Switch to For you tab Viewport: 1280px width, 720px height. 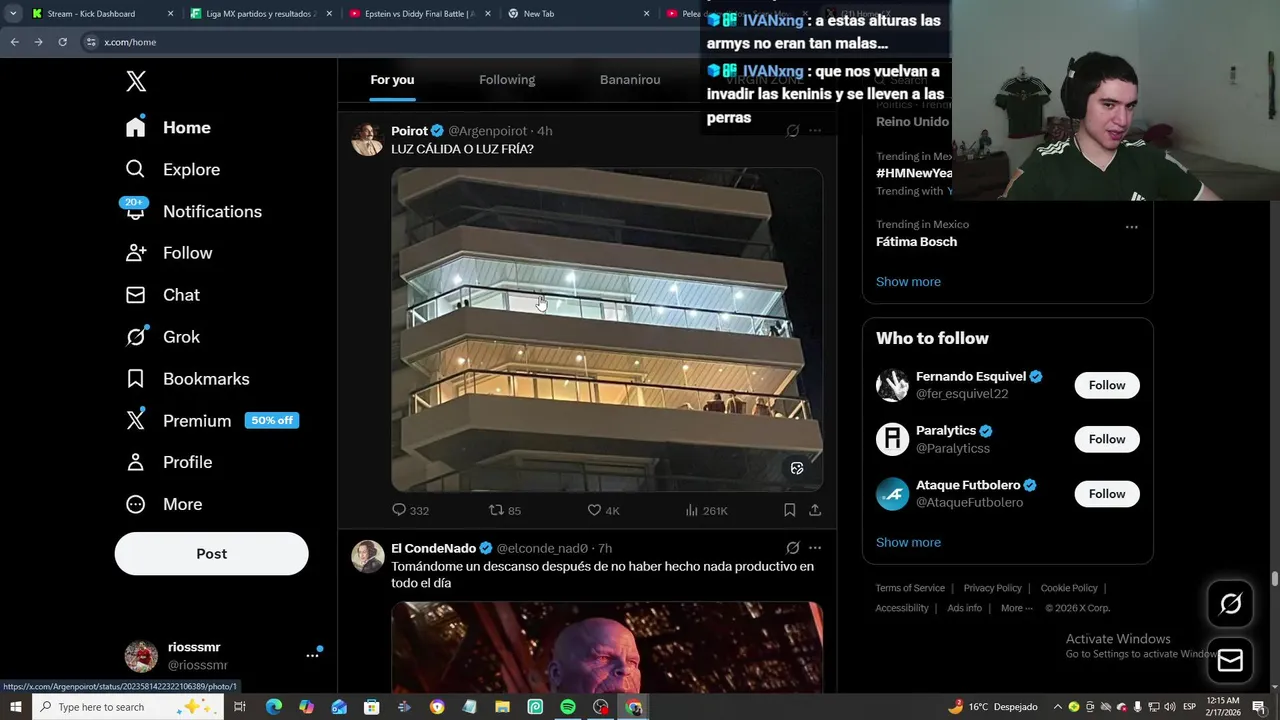tap(392, 80)
